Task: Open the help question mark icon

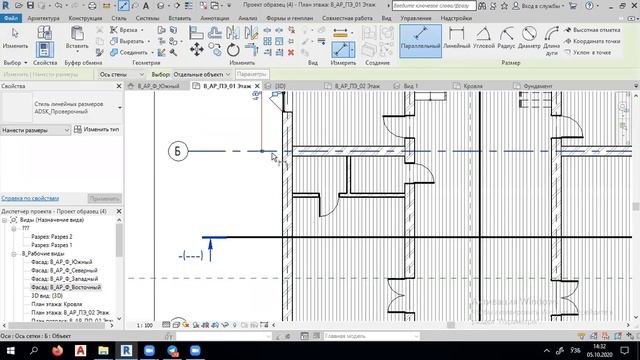Action: pyautogui.click(x=589, y=6)
